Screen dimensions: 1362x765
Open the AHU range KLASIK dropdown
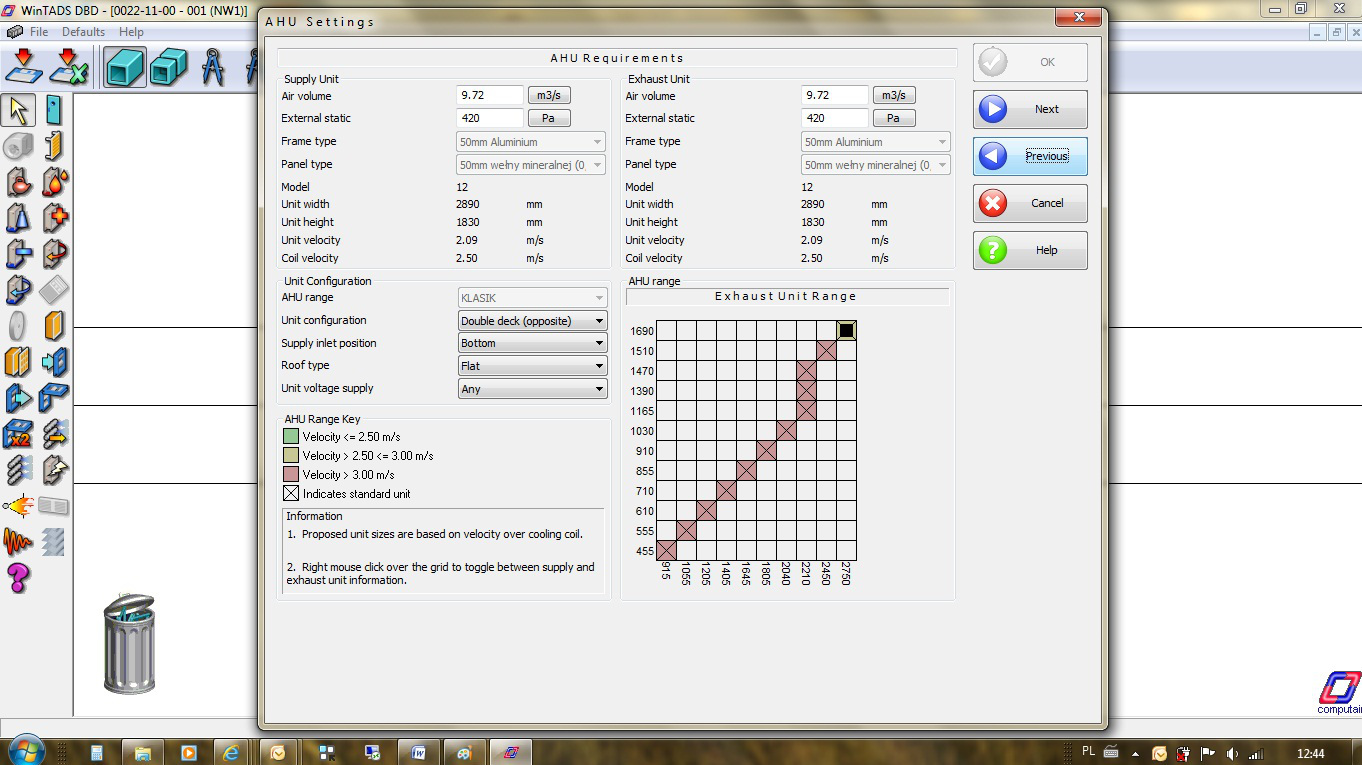pyautogui.click(x=532, y=298)
